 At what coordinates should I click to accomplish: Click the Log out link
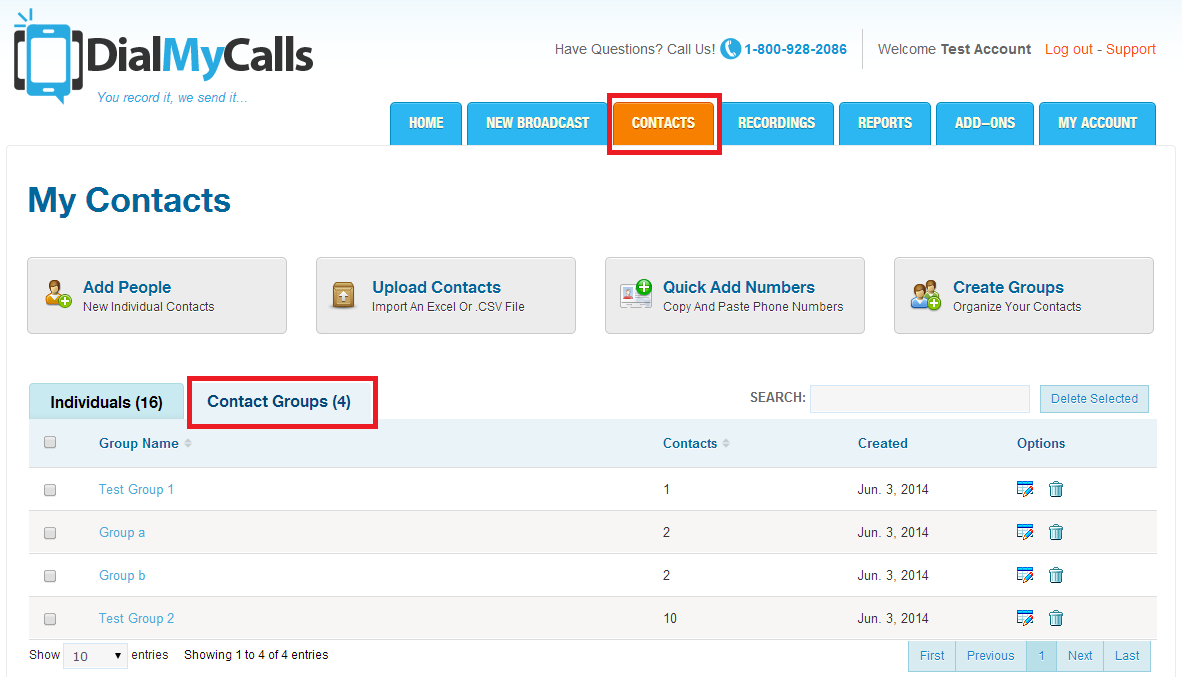click(x=1068, y=49)
